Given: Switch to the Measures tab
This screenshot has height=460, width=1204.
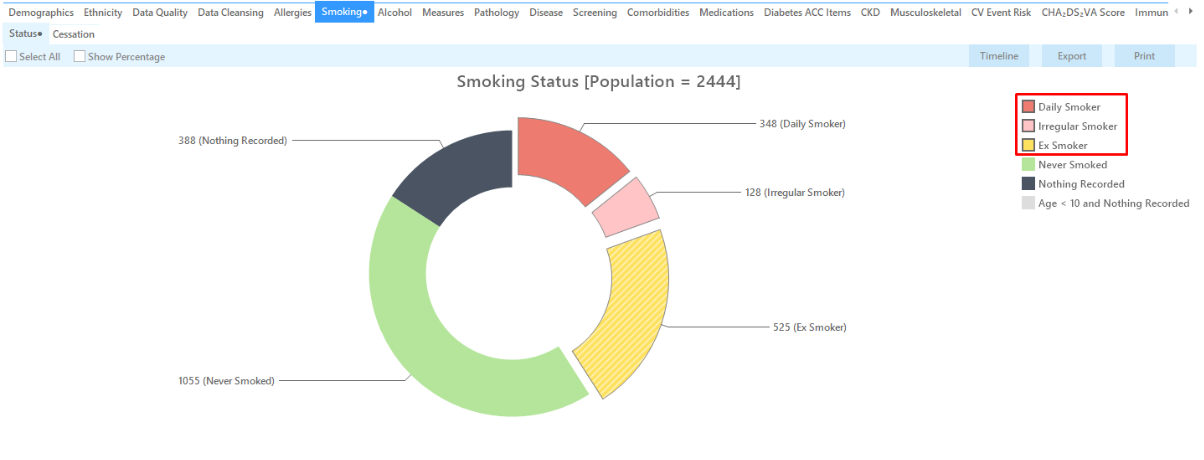Looking at the screenshot, I should (443, 13).
